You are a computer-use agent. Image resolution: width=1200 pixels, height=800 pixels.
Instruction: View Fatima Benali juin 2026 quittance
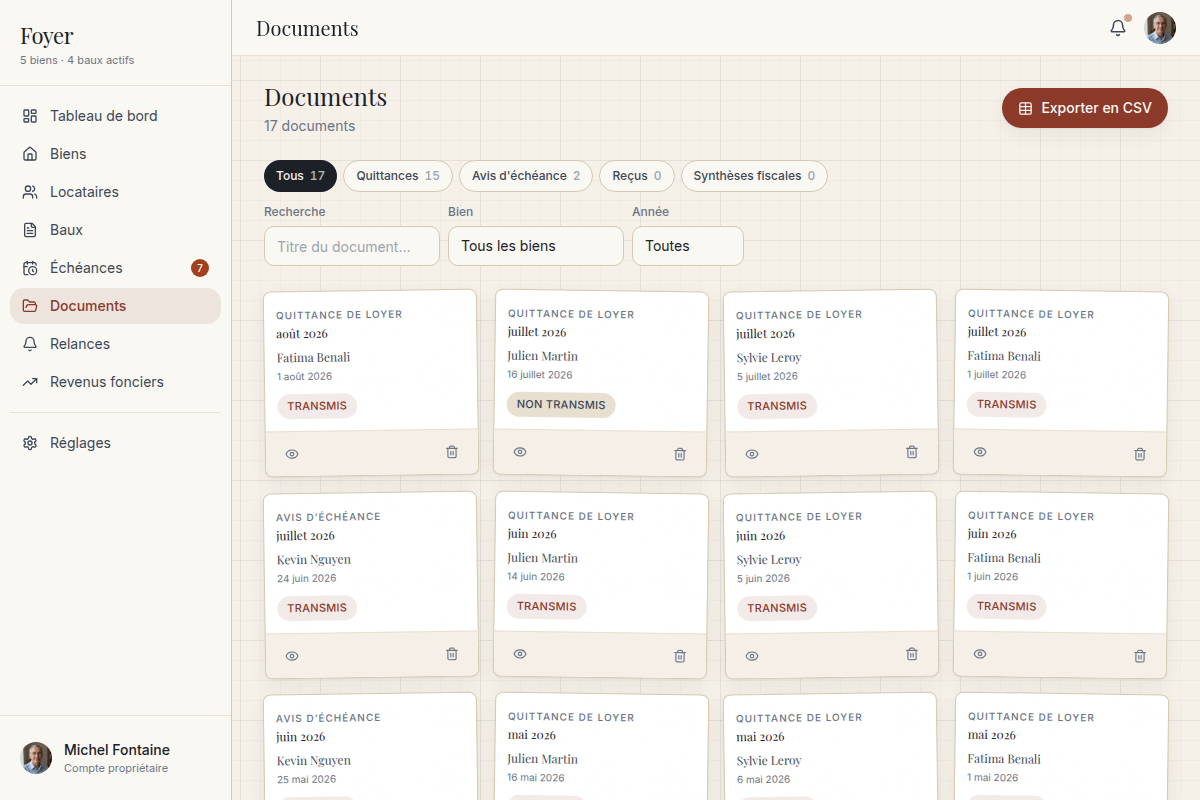point(980,654)
